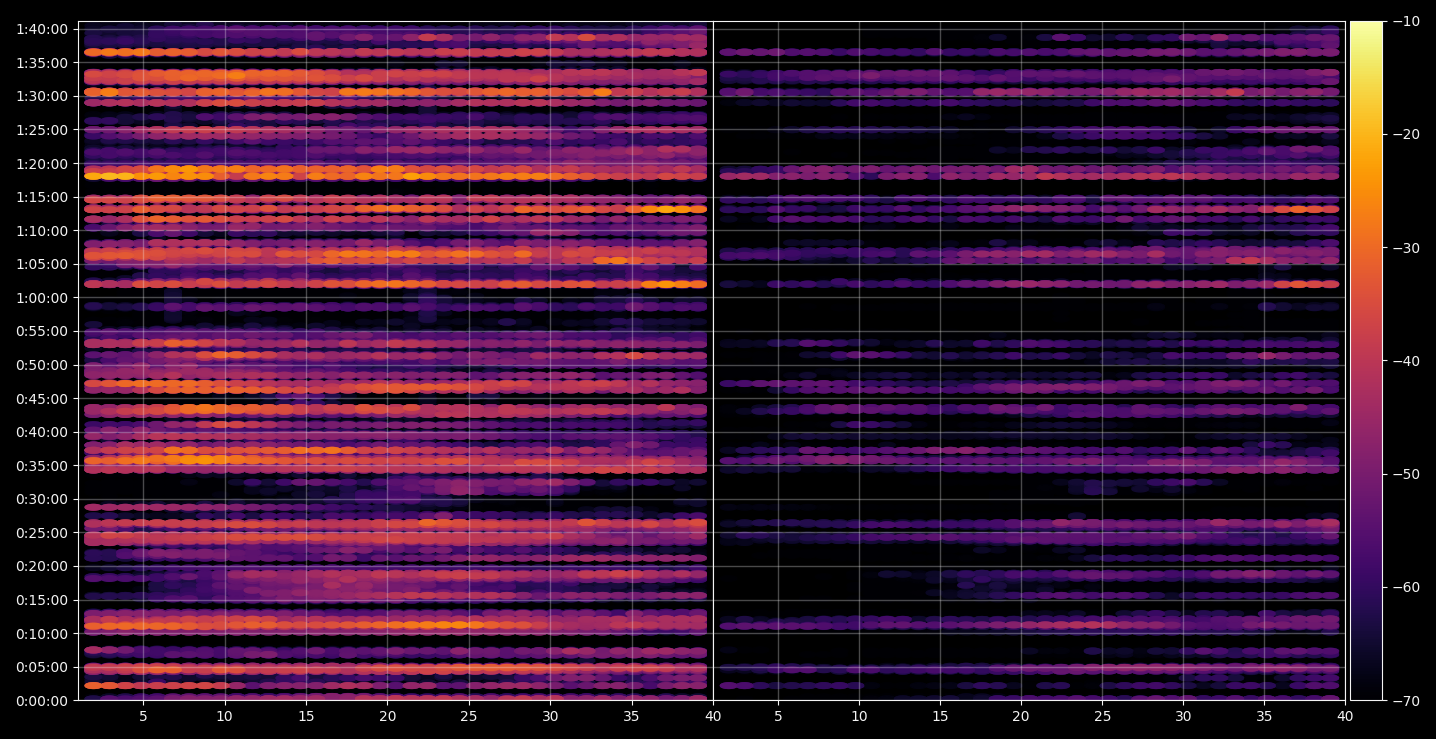The width and height of the screenshot is (1436, 739).
Task: Click the 0:40:00 y-axis tick label
Action: 42,432
